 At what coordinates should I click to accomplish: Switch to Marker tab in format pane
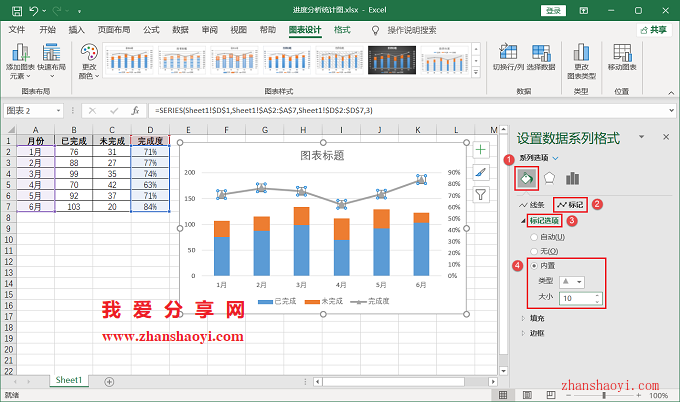[570, 205]
